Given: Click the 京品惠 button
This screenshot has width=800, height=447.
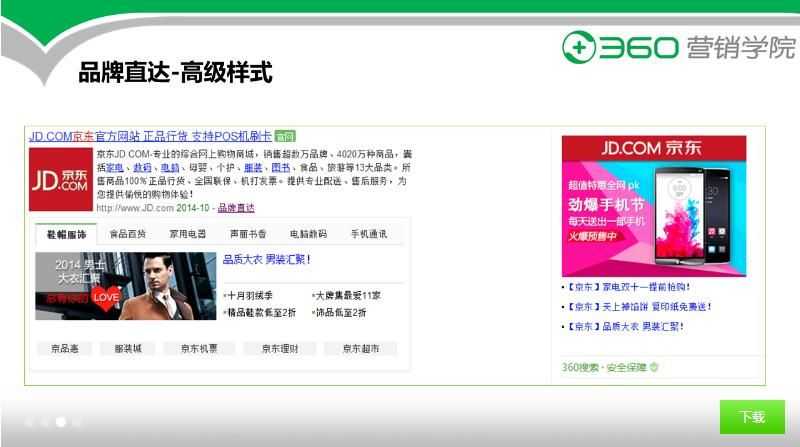Looking at the screenshot, I should point(65,349).
